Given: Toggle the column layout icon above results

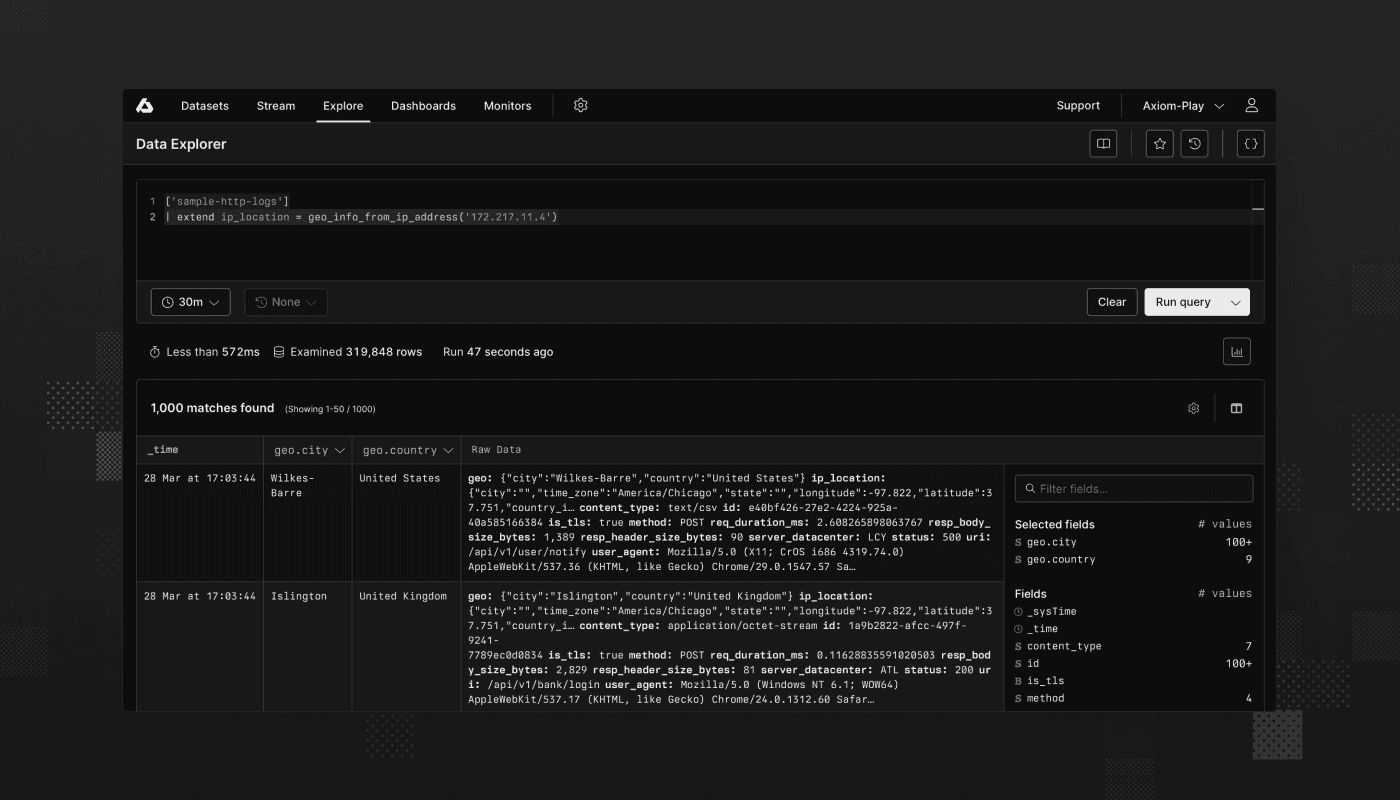Looking at the screenshot, I should click(1236, 408).
